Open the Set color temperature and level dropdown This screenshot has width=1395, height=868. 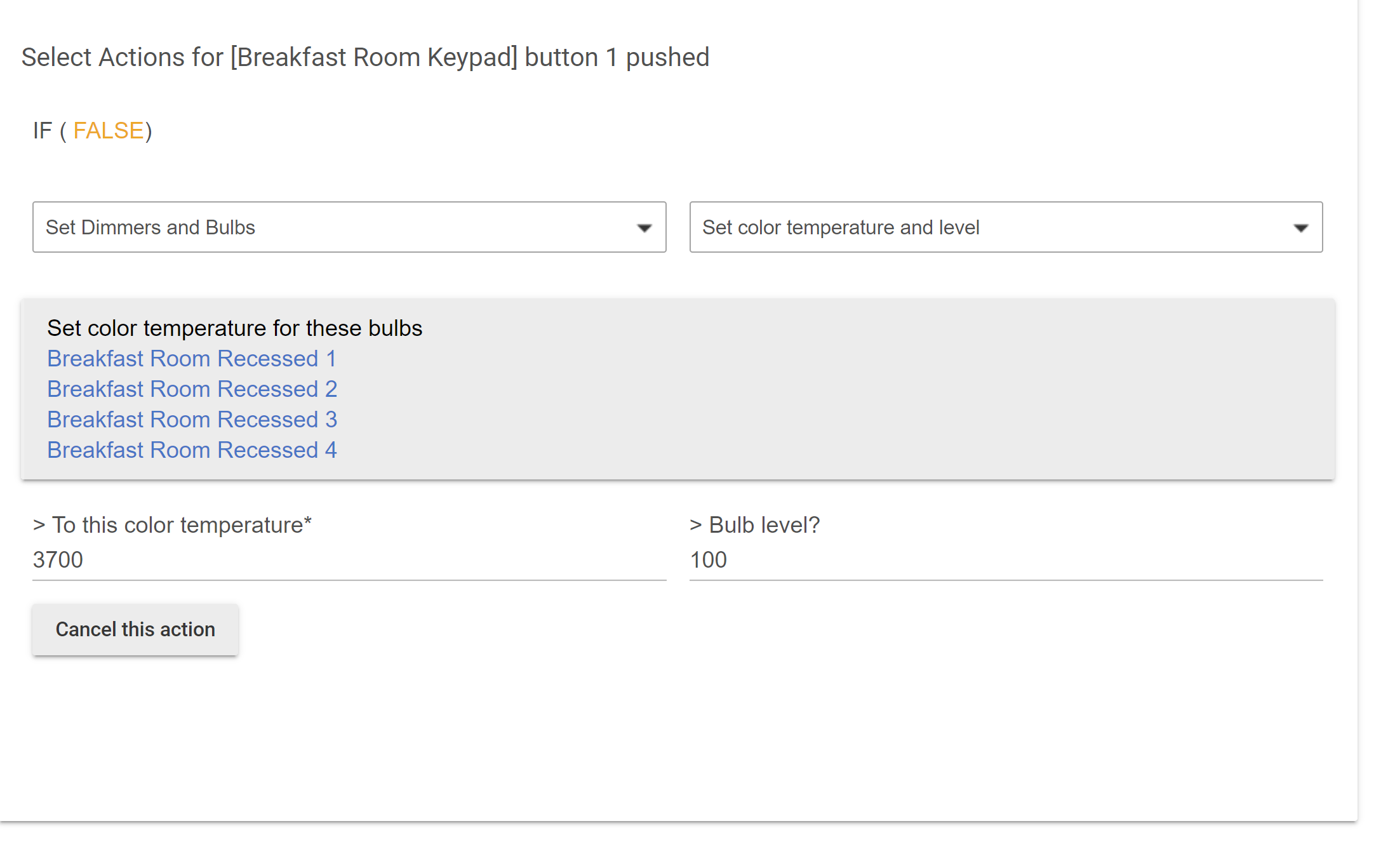[1006, 227]
